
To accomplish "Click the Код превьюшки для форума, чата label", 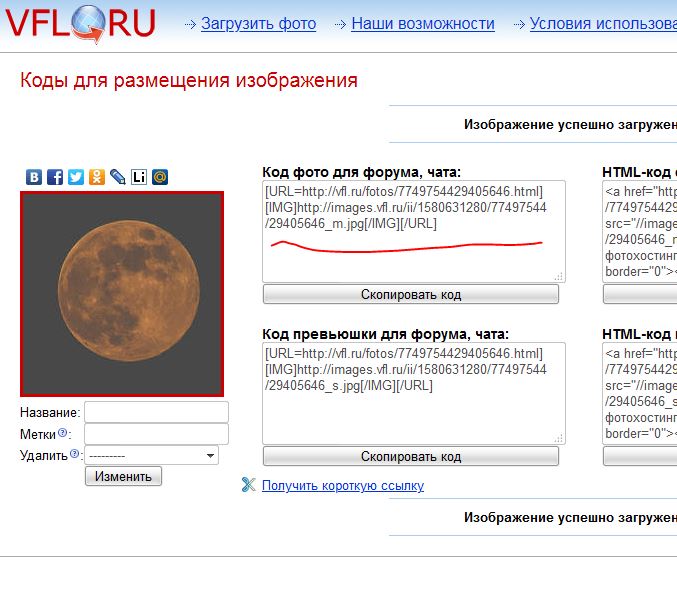I will [x=386, y=334].
